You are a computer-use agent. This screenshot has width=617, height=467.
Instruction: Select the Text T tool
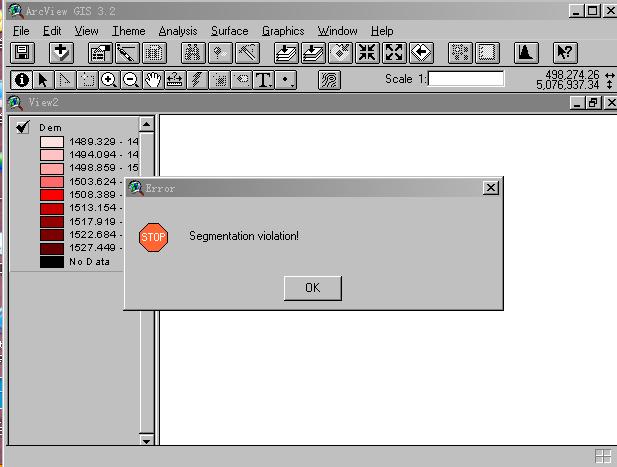pos(263,80)
